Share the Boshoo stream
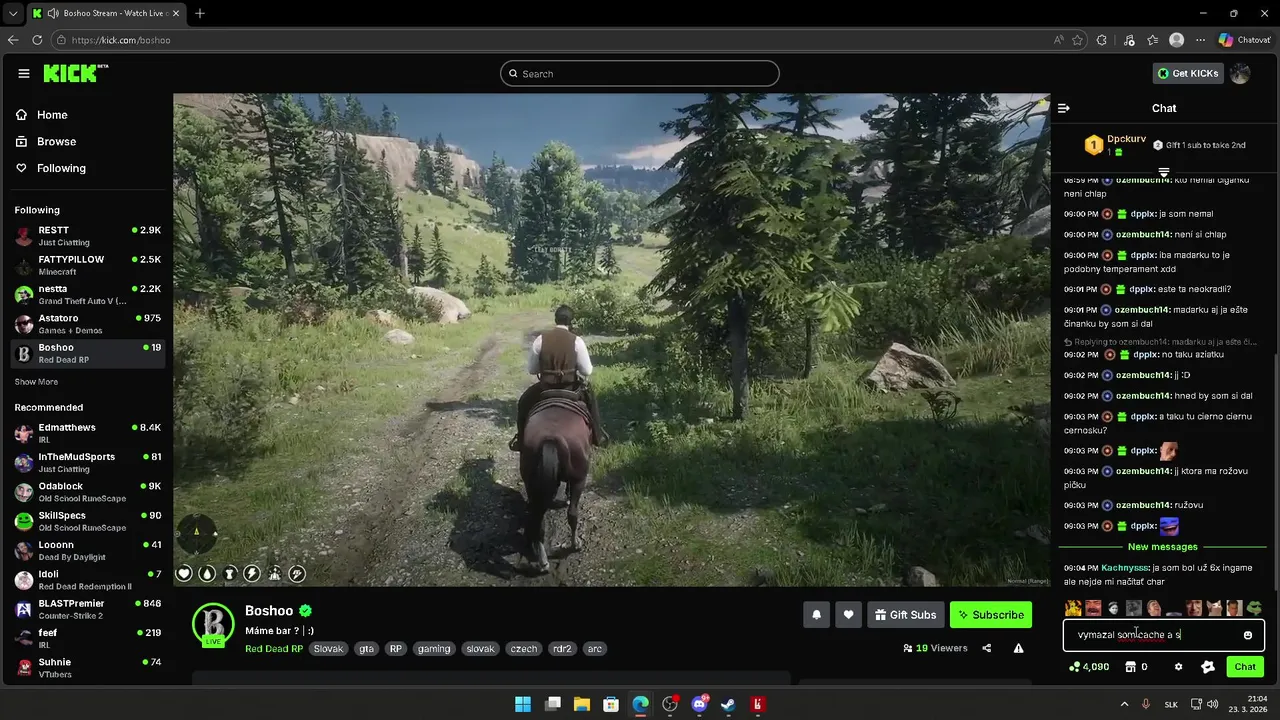The height and width of the screenshot is (720, 1280). coord(987,648)
